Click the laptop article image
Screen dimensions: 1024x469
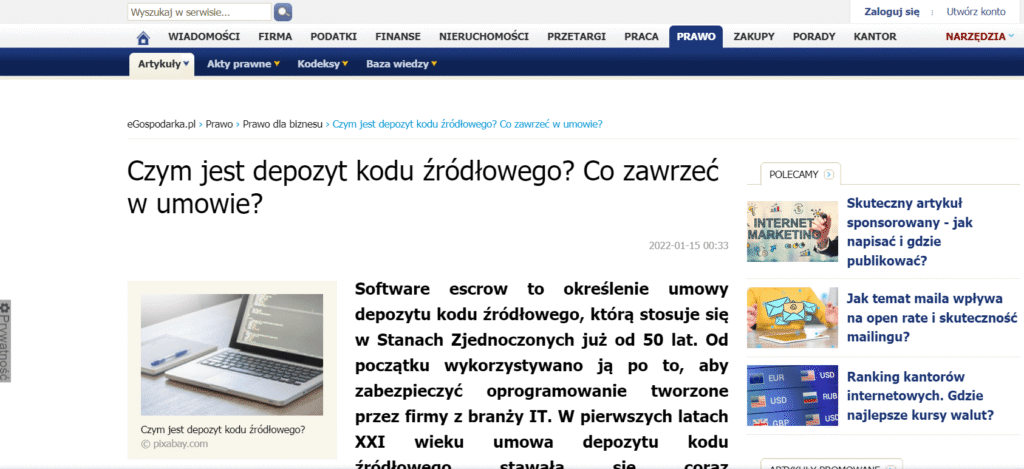pyautogui.click(x=232, y=354)
